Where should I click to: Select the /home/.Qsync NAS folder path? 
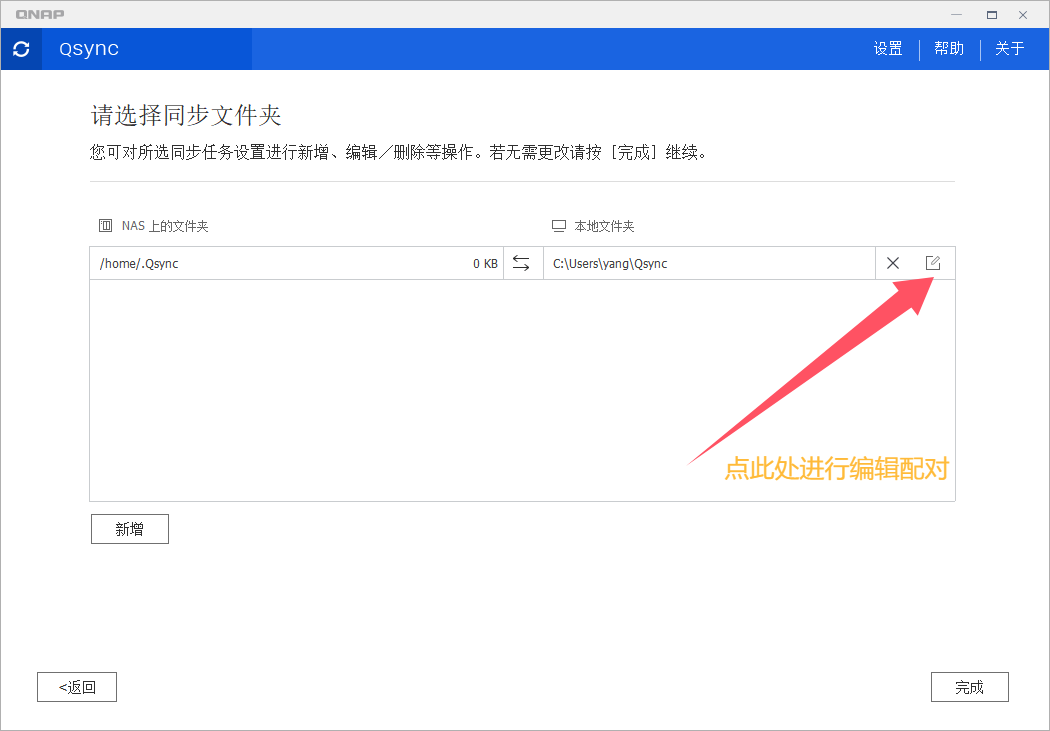click(x=139, y=263)
